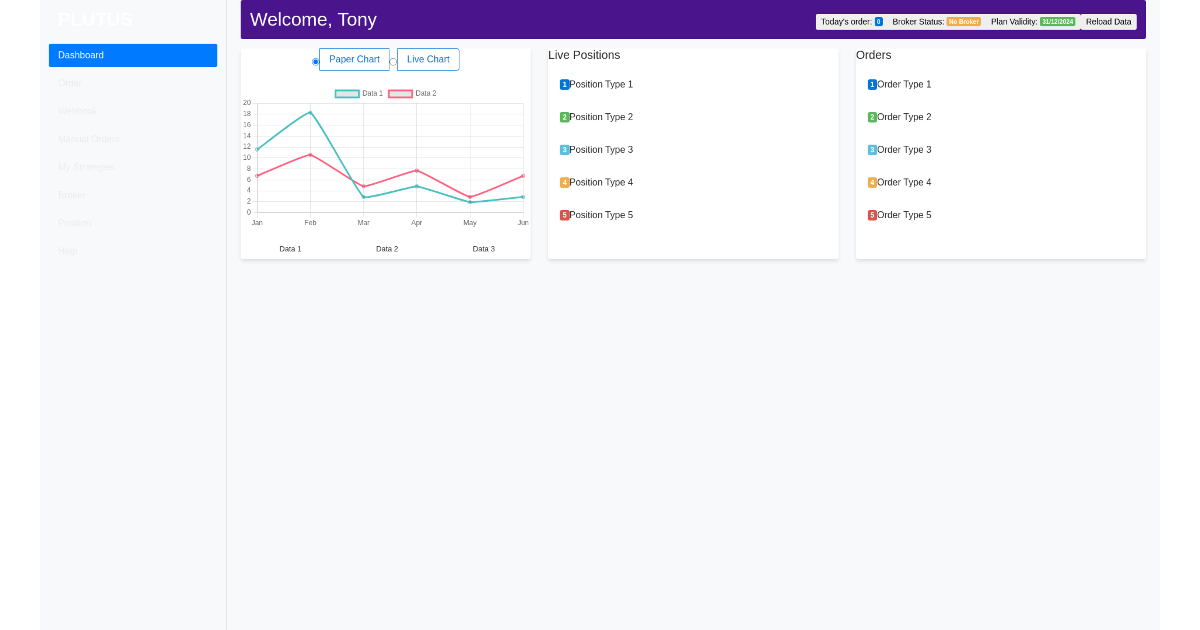1200x630 pixels.
Task: Click the Feb peak data point on chart
Action: pos(310,113)
